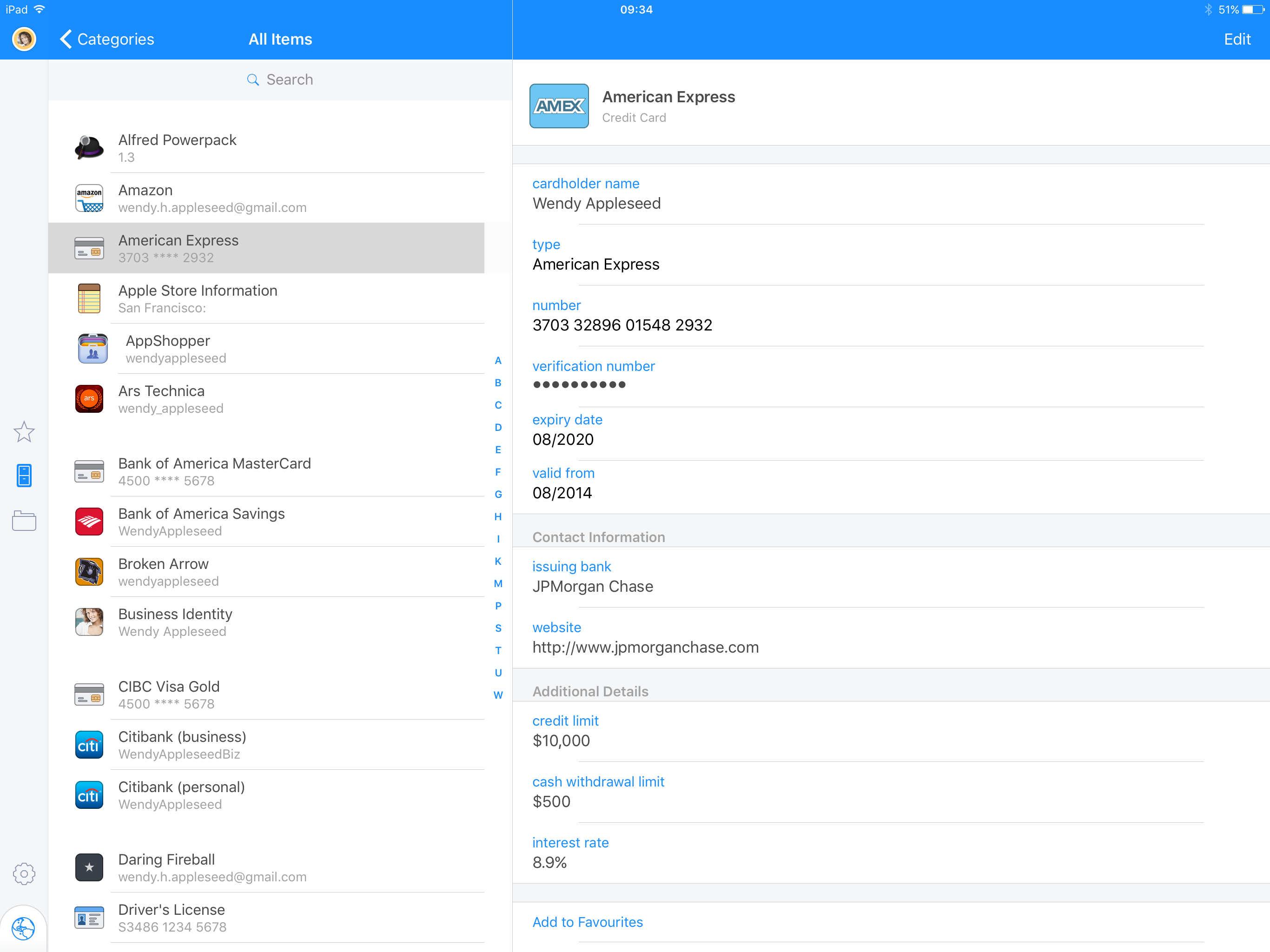
Task: Tap the AMEX logo in detail header
Action: point(559,106)
